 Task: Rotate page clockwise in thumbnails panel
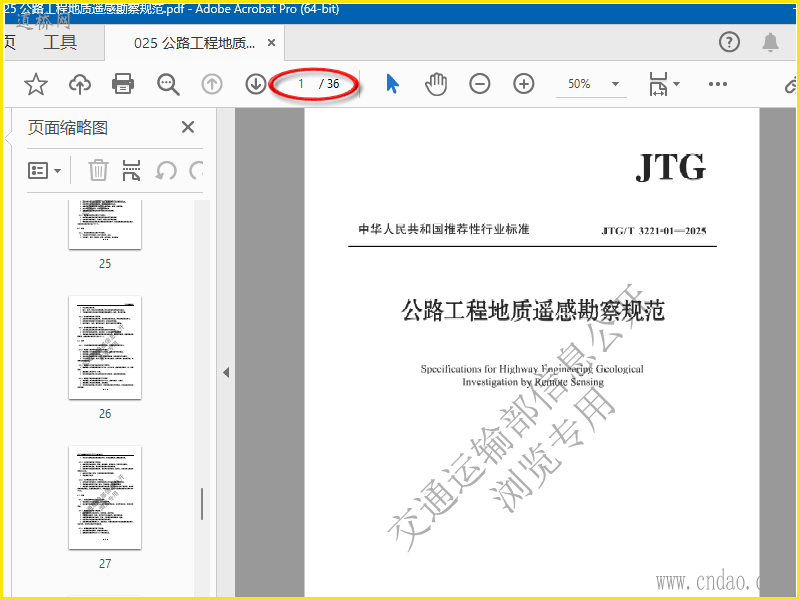(x=196, y=170)
